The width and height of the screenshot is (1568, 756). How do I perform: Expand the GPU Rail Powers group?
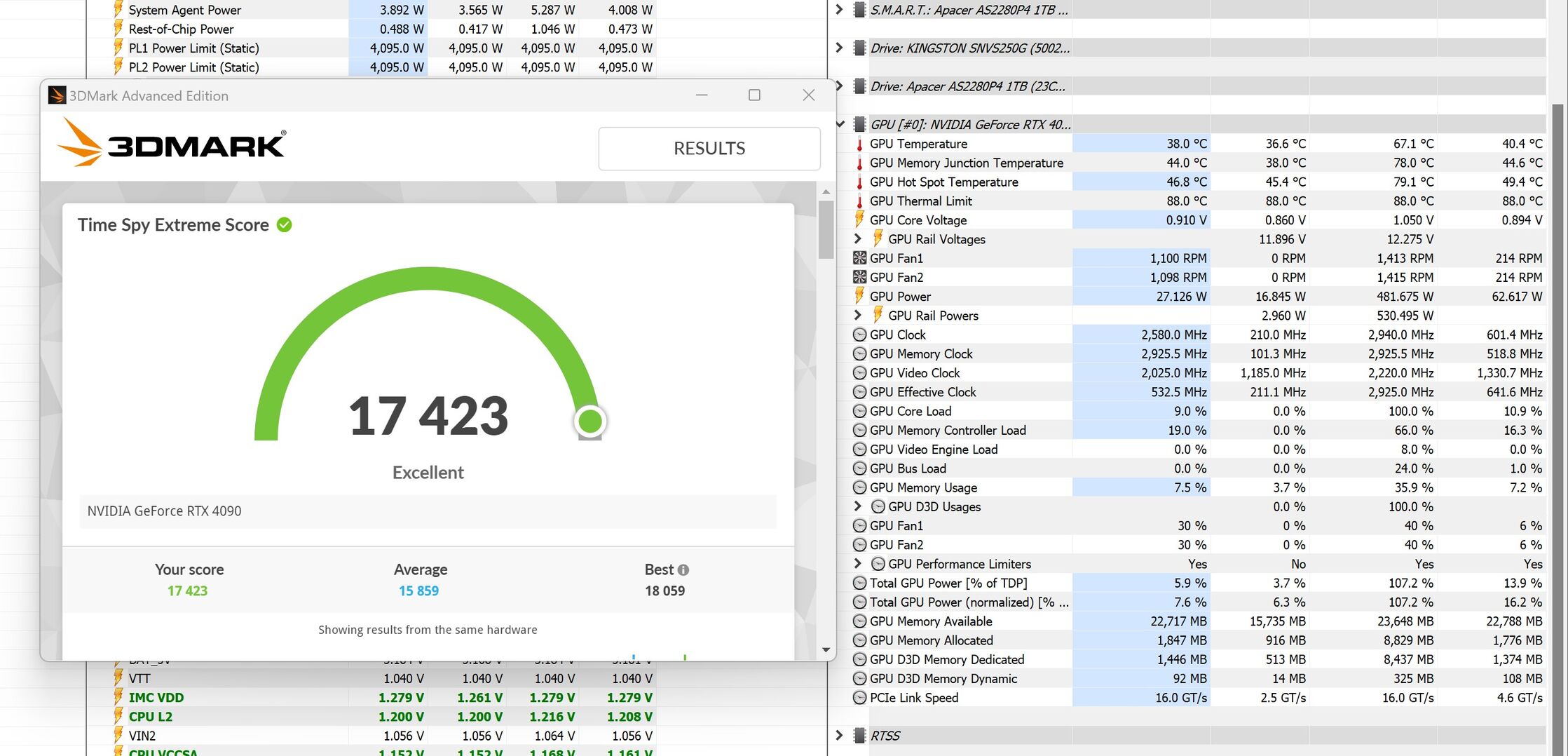pyautogui.click(x=857, y=315)
